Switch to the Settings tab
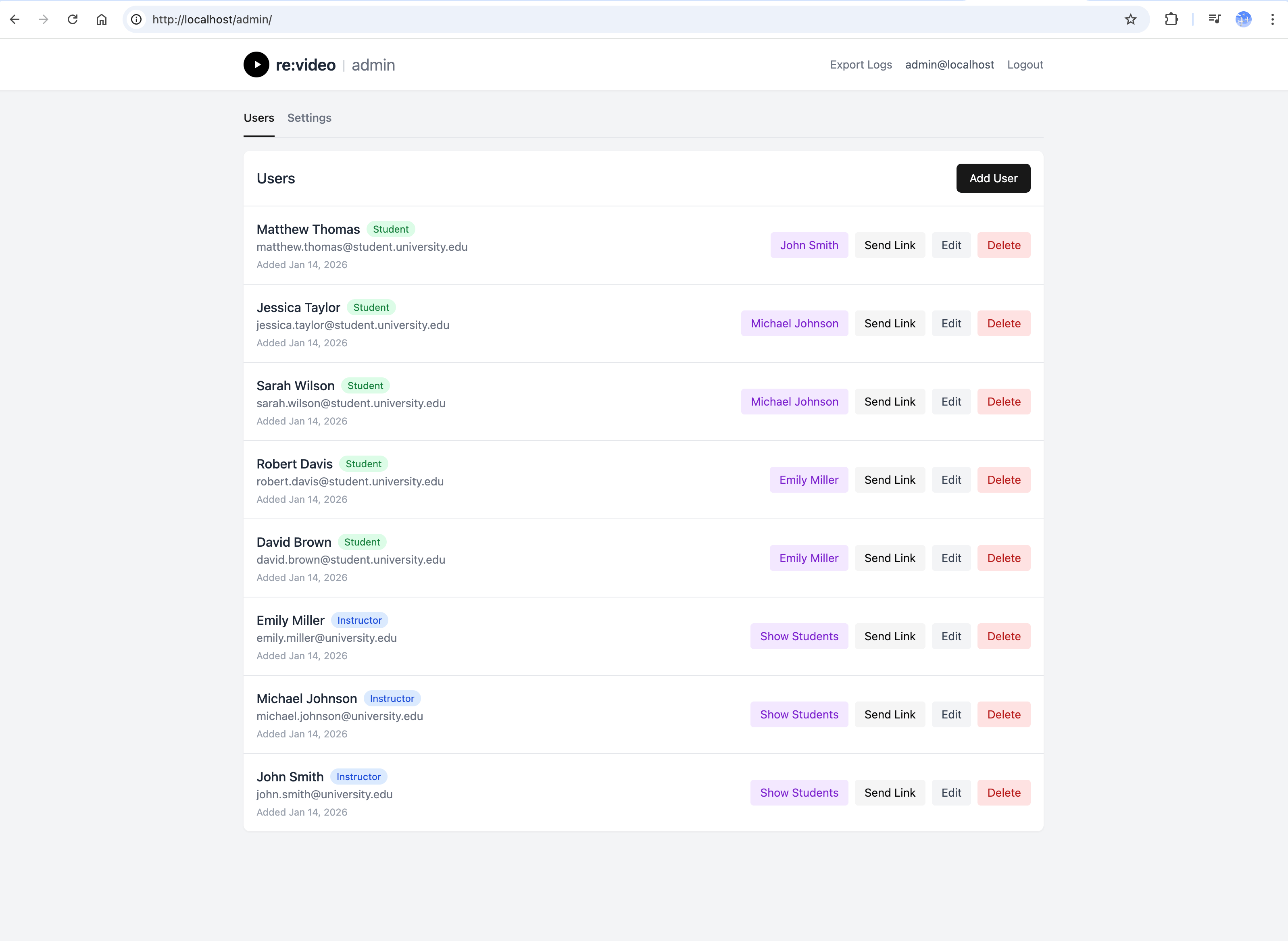Image resolution: width=1288 pixels, height=941 pixels. point(309,118)
